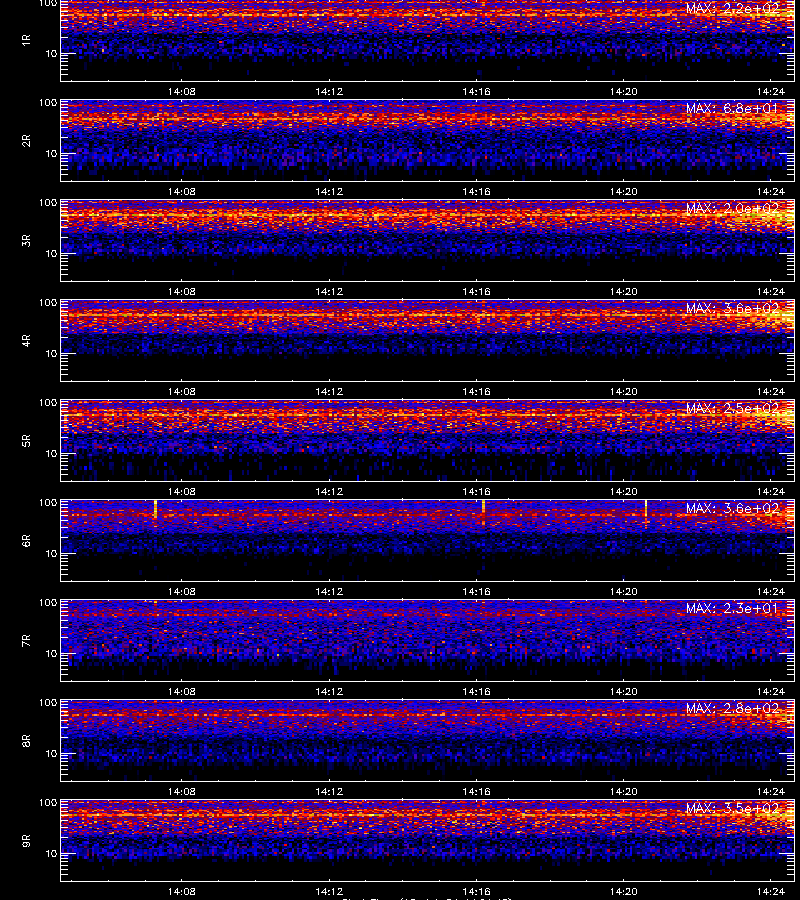Click the 14:16 time label below panel 8R

(x=476, y=792)
